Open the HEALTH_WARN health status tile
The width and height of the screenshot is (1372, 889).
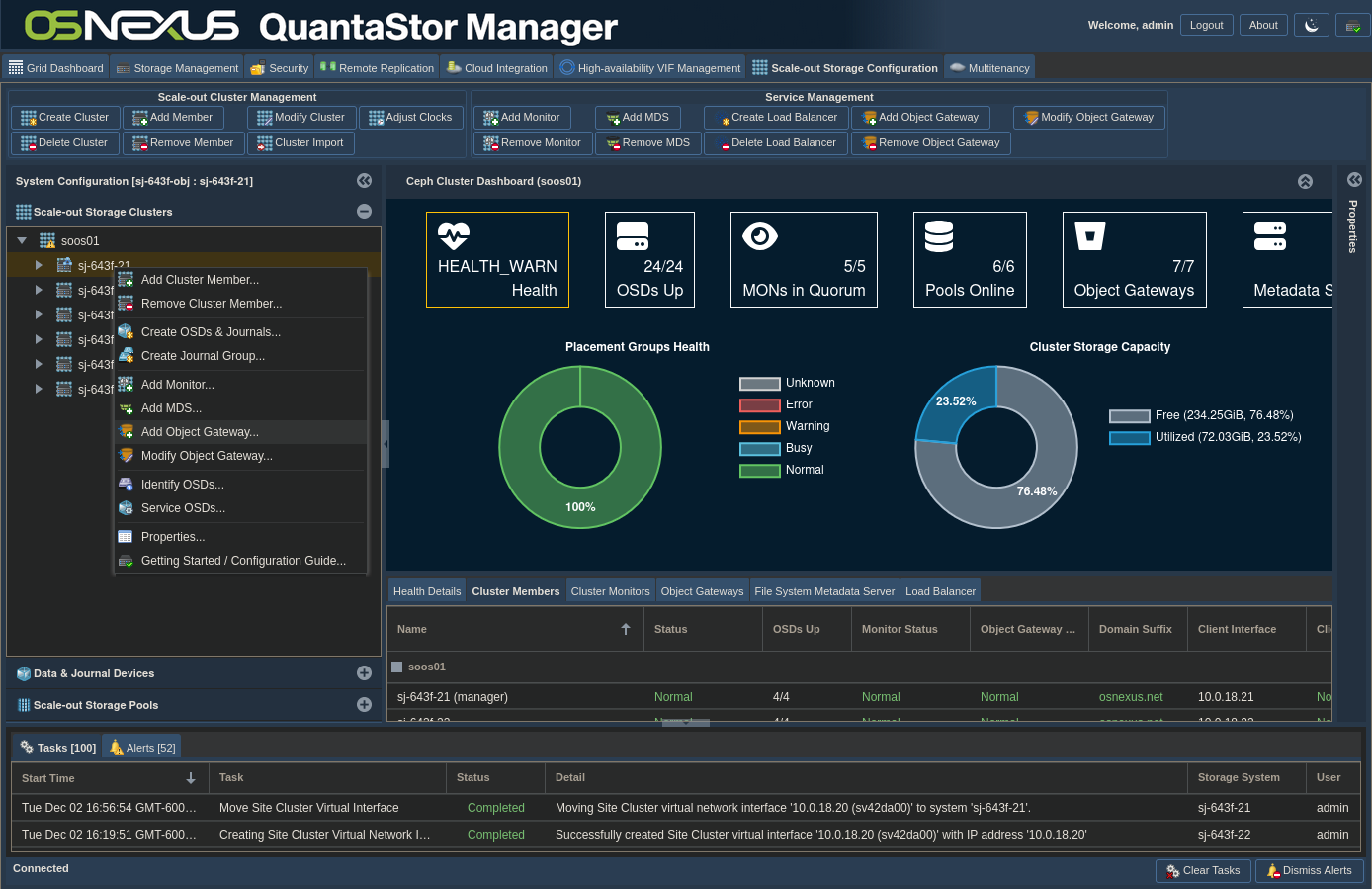pos(497,259)
